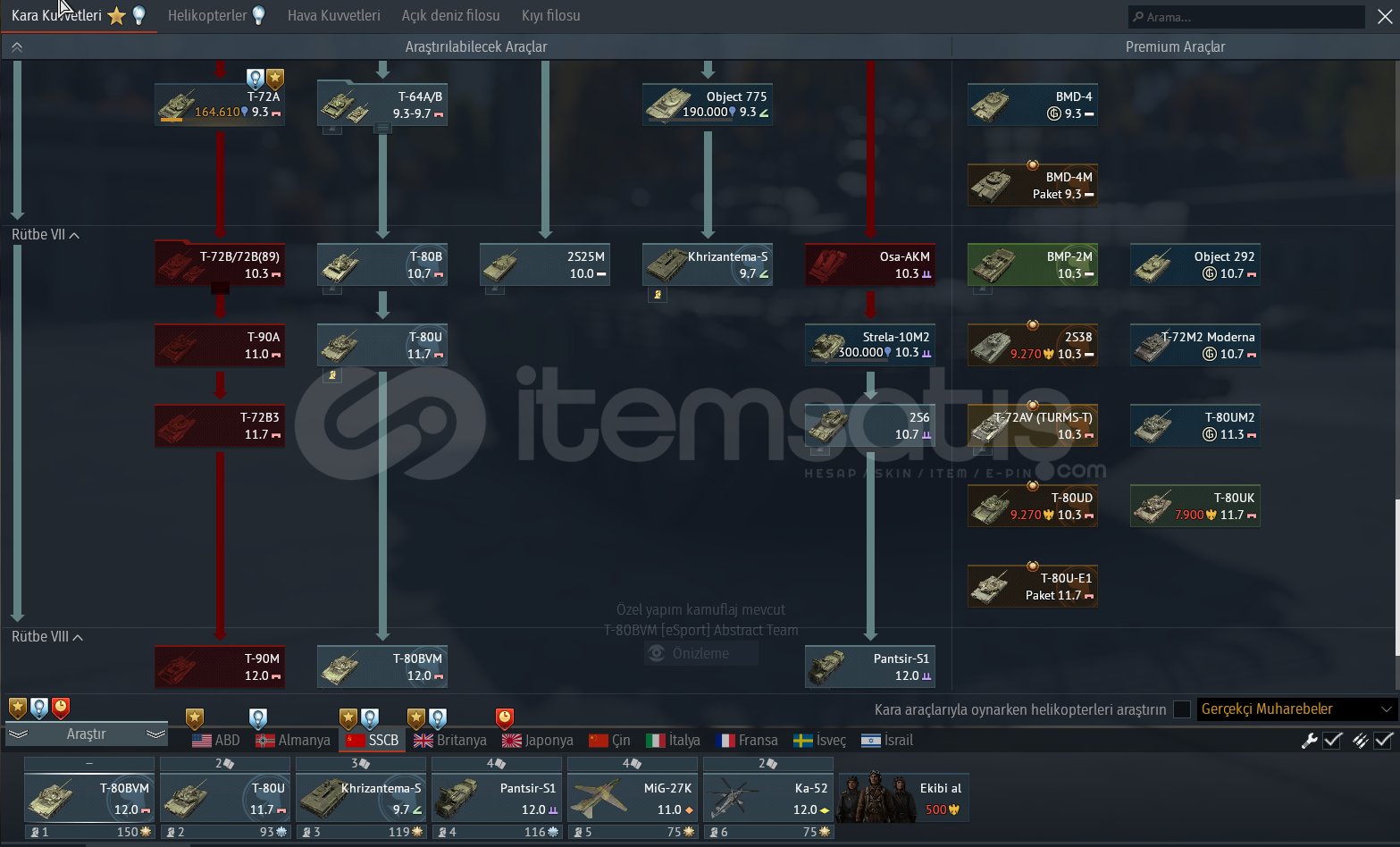Select the BMD-4M pack vehicle

[x=1033, y=185]
